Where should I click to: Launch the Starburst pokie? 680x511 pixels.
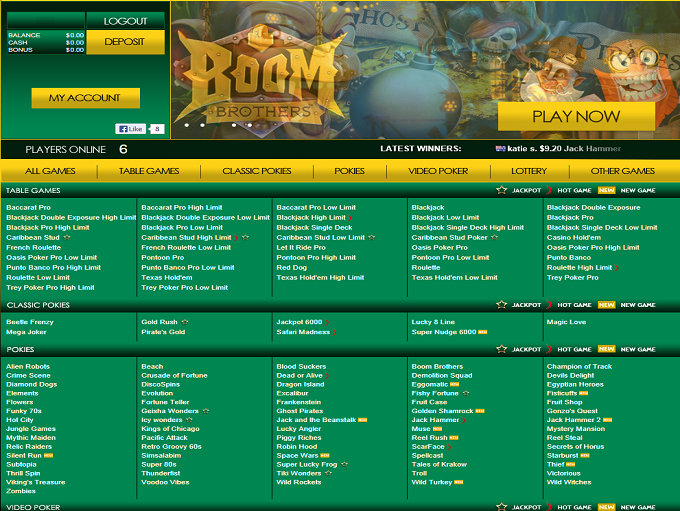[562, 455]
